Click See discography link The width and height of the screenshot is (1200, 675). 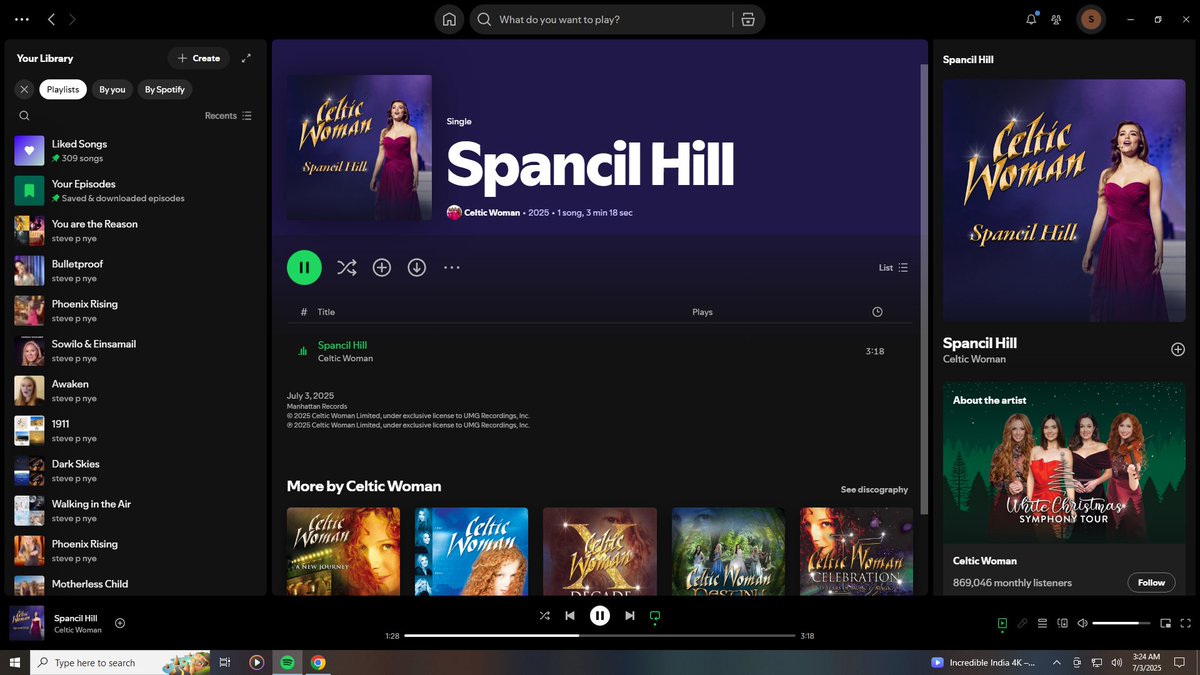874,490
